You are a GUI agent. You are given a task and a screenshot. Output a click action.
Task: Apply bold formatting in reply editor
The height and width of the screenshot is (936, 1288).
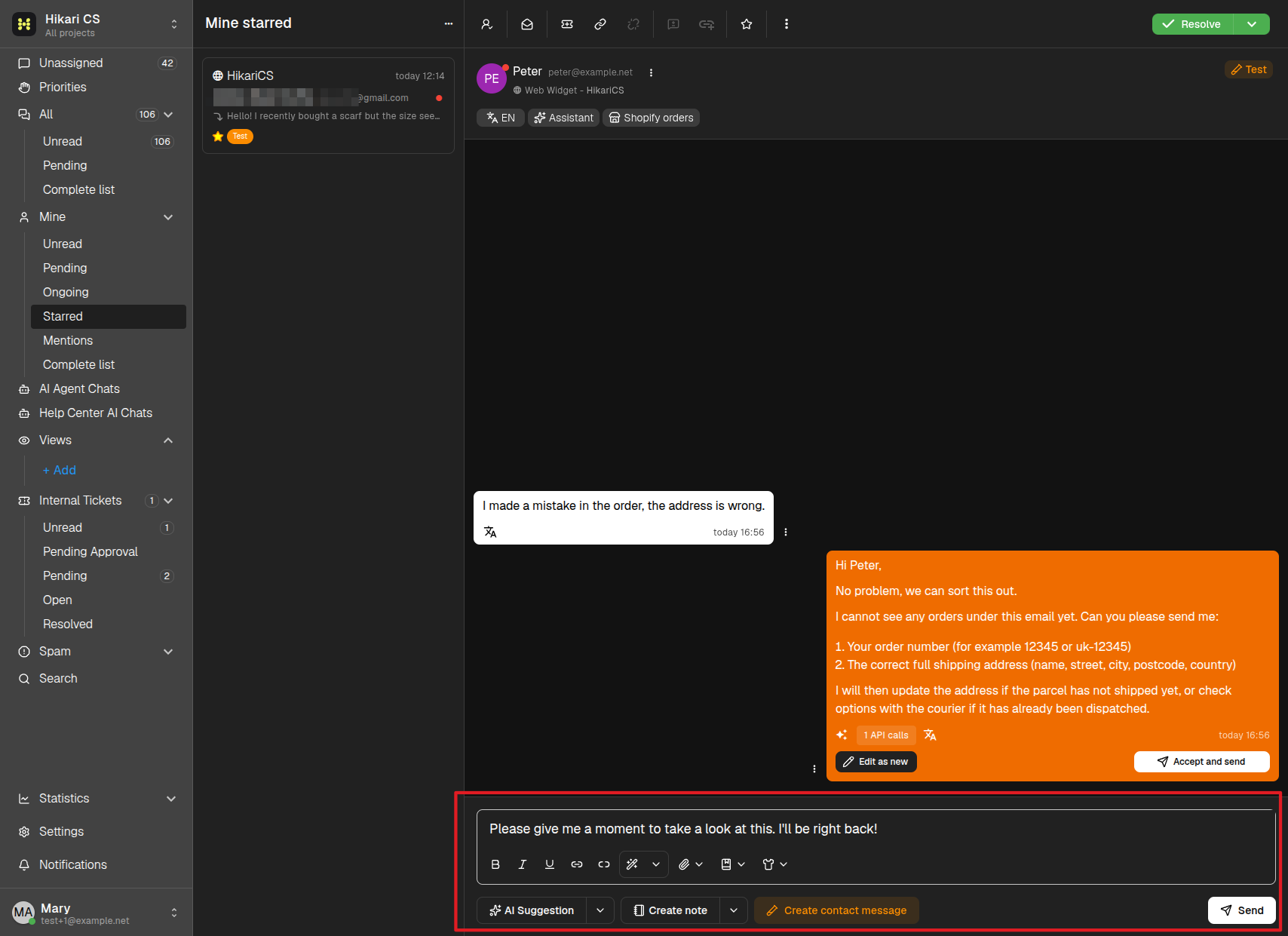point(495,864)
